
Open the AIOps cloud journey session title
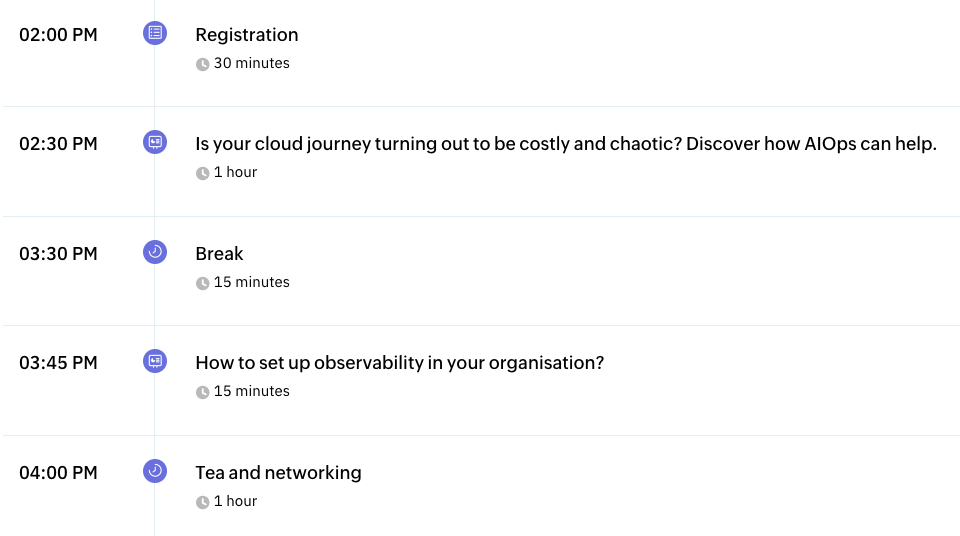(x=566, y=144)
